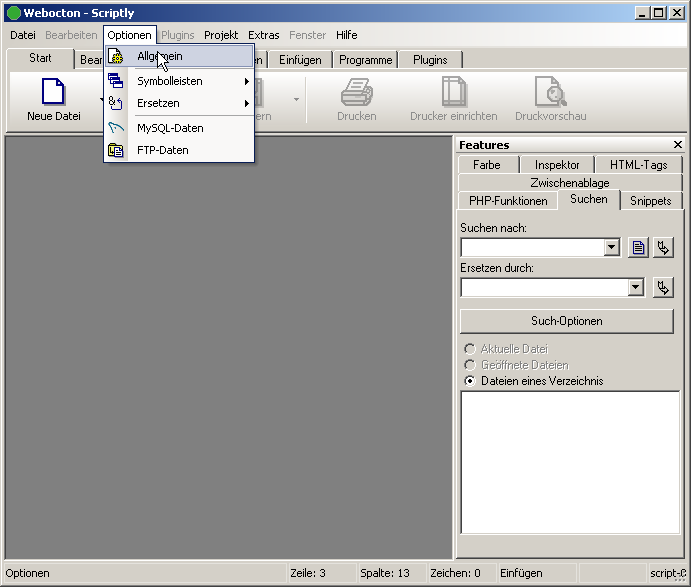Click the FTP-Daten menu icon
This screenshot has width=691, height=587.
(x=115, y=150)
